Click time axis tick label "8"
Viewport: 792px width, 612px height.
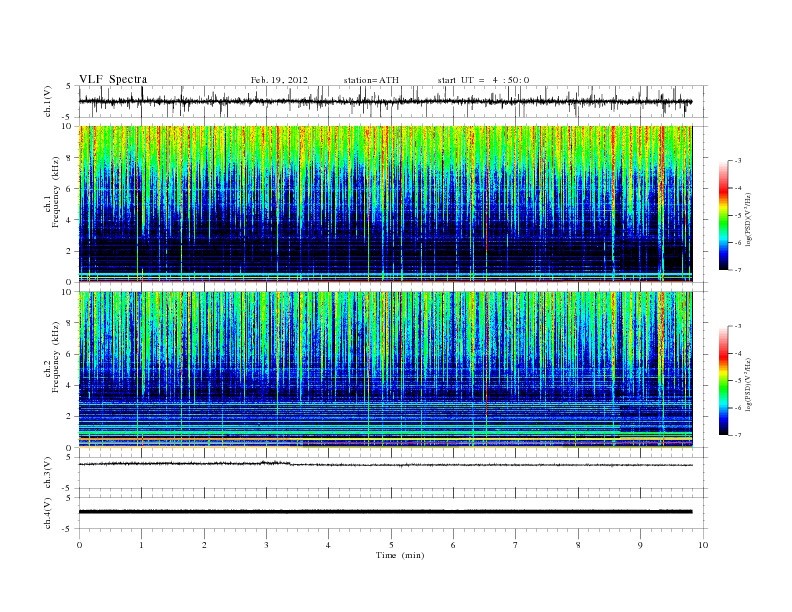coord(578,545)
